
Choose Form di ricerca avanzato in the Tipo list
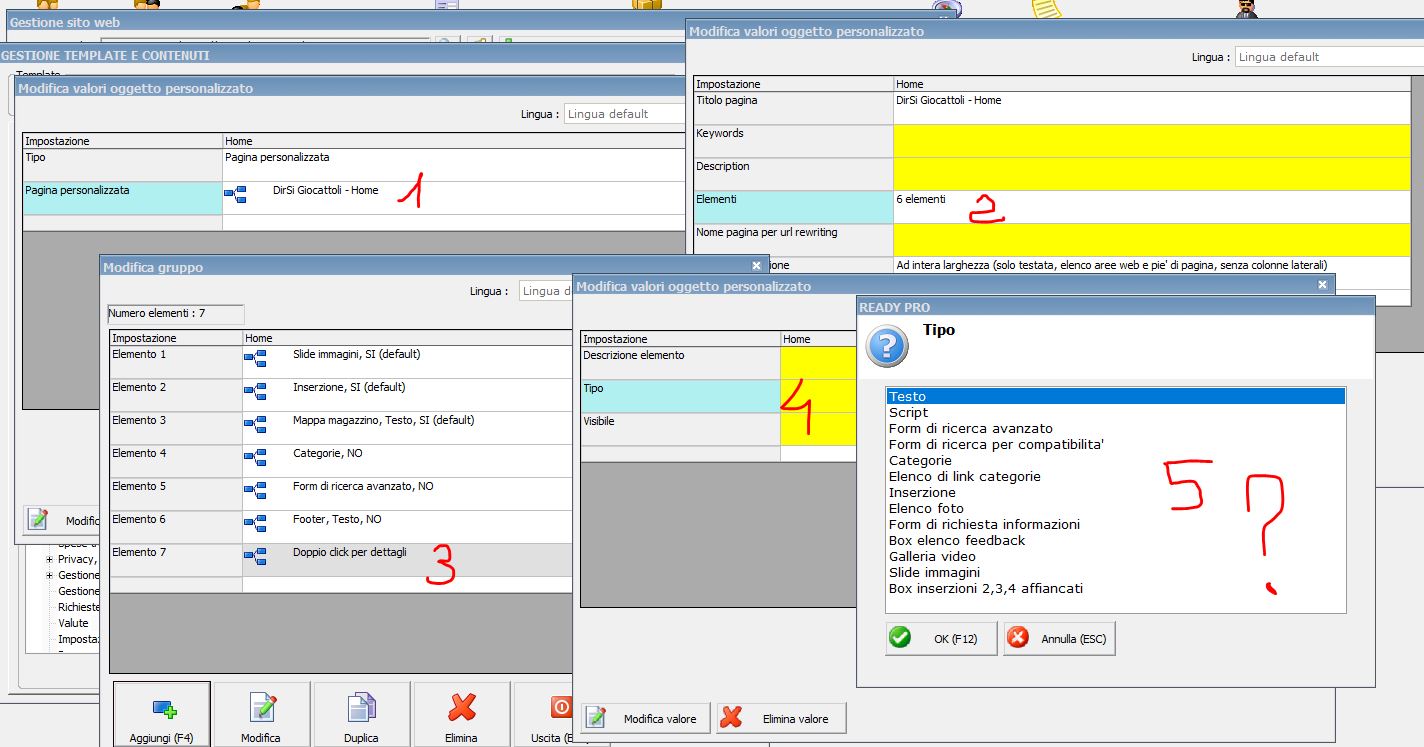click(971, 428)
